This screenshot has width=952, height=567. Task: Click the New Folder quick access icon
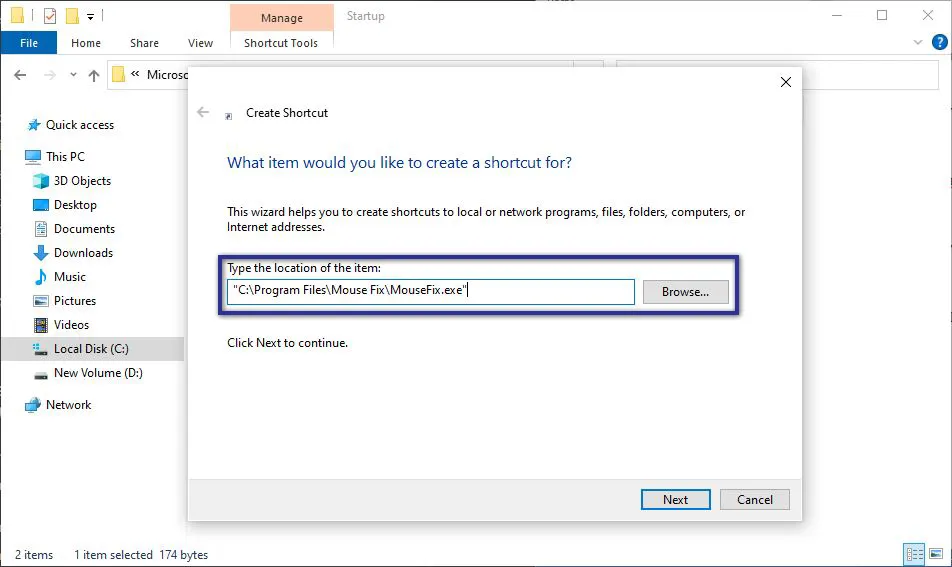(72, 16)
